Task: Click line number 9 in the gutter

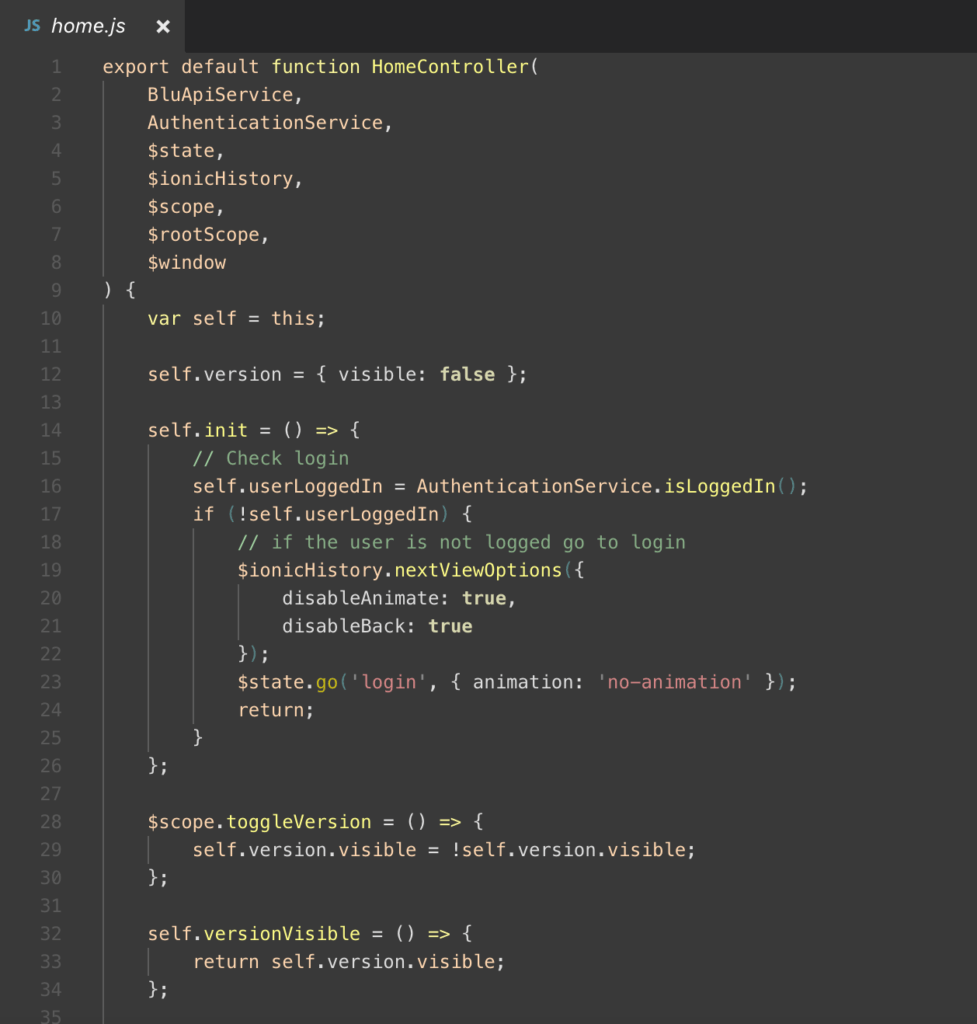Action: click(x=56, y=290)
